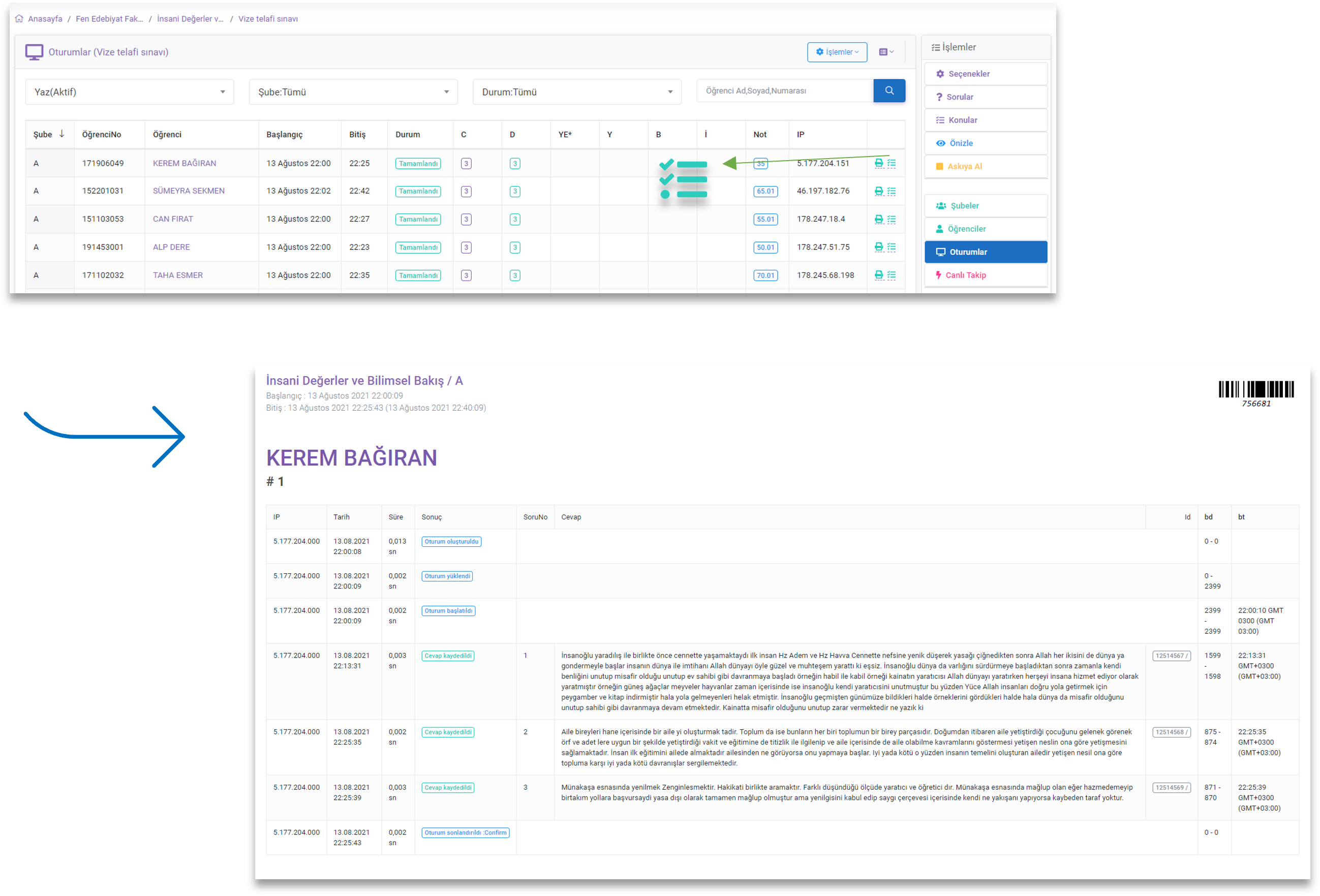This screenshot has height=896, width=1320.
Task: Click student name KEREM BAĞIRAN link
Action: click(185, 164)
